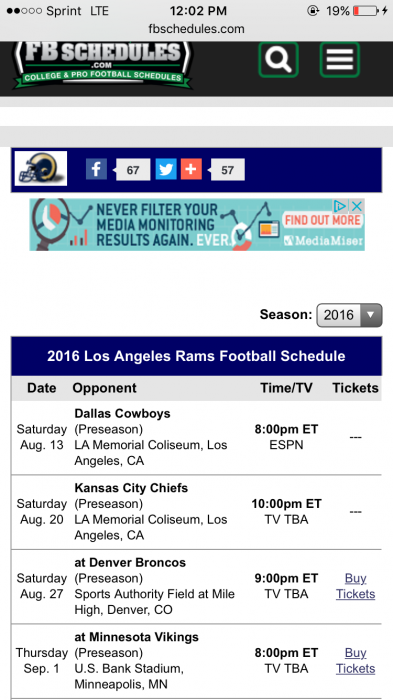Share via the Facebook icon
This screenshot has width=393, height=700.
tap(96, 170)
